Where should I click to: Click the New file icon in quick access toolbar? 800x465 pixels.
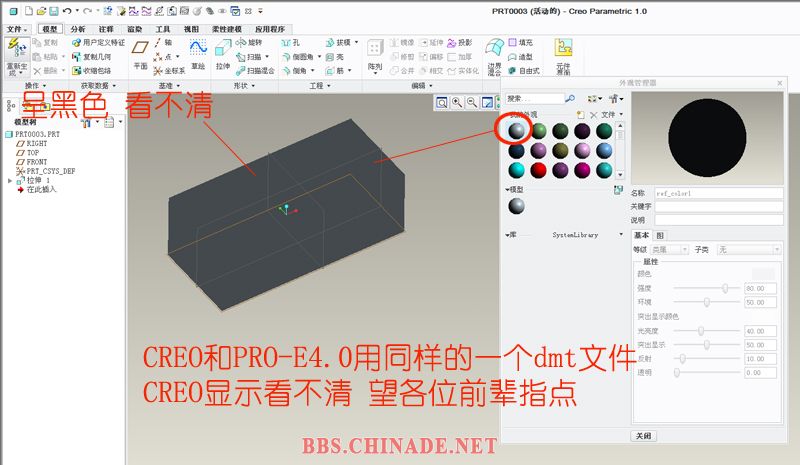pyautogui.click(x=29, y=11)
